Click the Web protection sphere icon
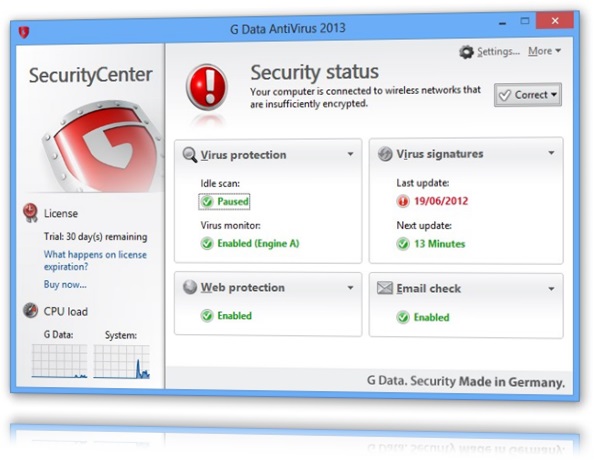 click(189, 287)
